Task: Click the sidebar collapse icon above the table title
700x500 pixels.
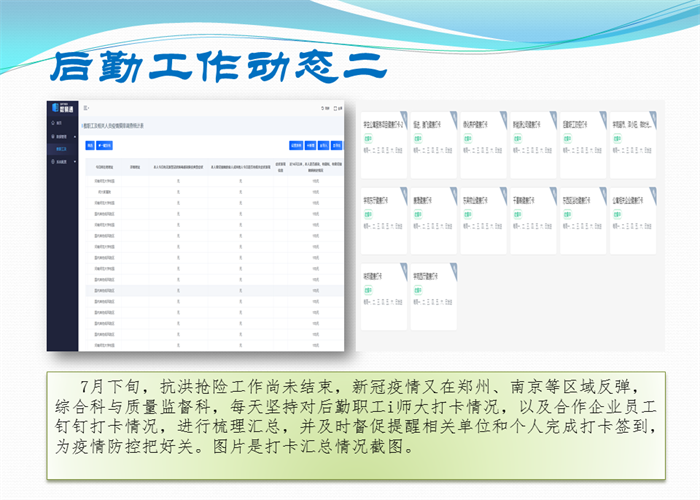Action: (87, 108)
